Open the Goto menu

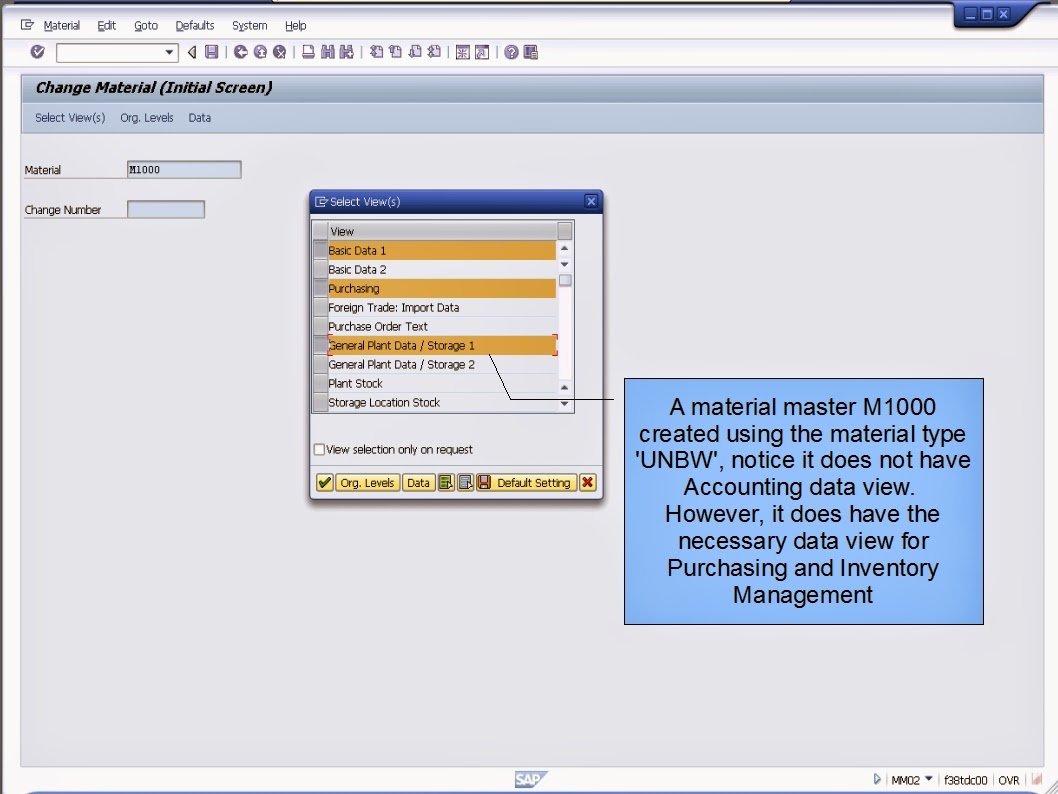(145, 25)
